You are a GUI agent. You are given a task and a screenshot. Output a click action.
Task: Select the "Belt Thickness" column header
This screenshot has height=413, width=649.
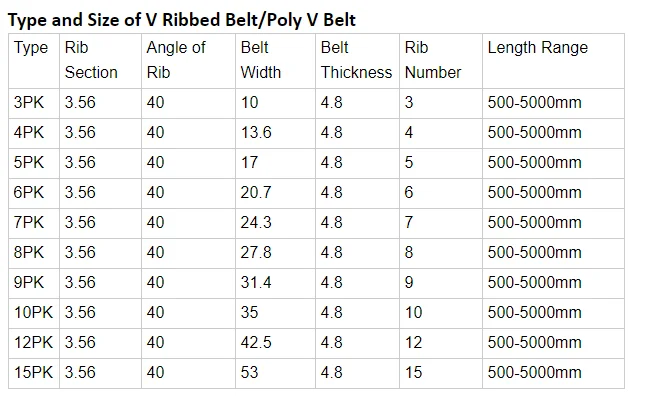click(356, 60)
